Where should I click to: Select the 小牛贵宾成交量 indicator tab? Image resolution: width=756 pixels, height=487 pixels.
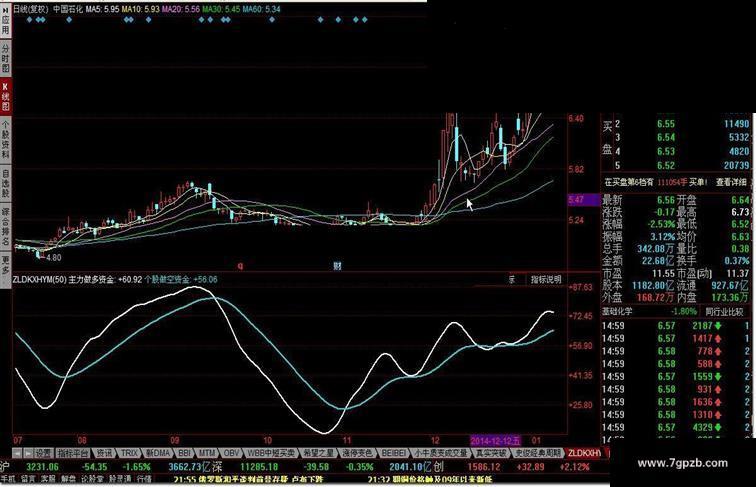(441, 453)
